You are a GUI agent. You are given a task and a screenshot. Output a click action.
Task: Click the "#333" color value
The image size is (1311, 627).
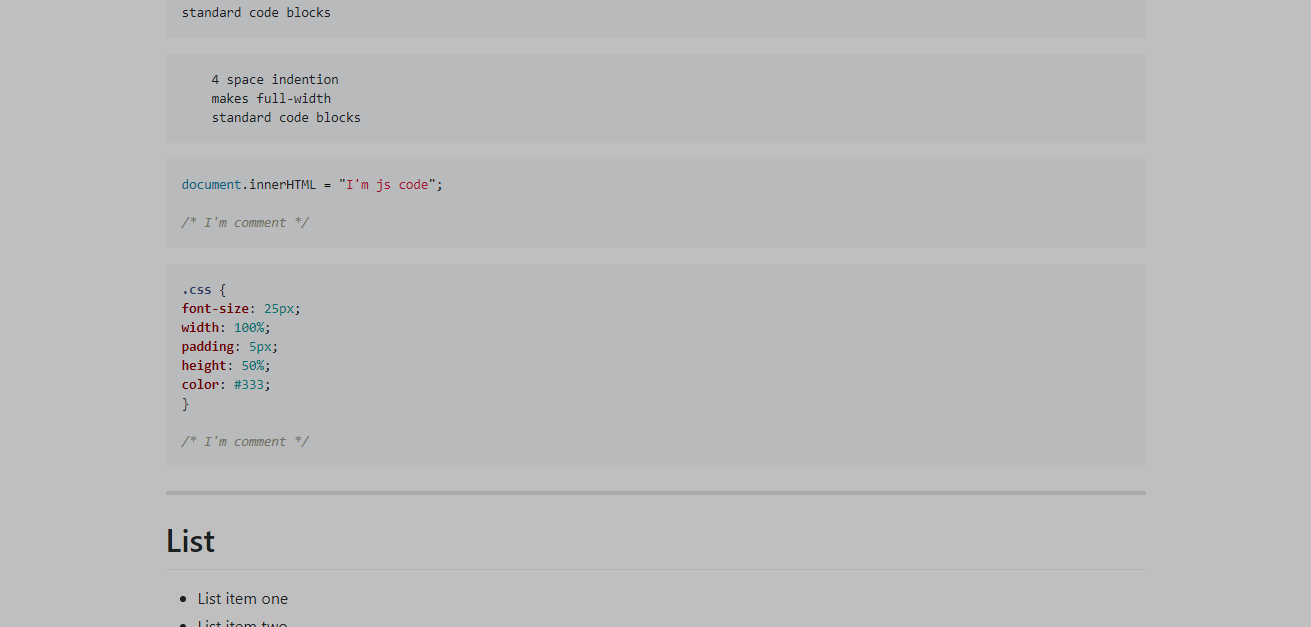248,385
